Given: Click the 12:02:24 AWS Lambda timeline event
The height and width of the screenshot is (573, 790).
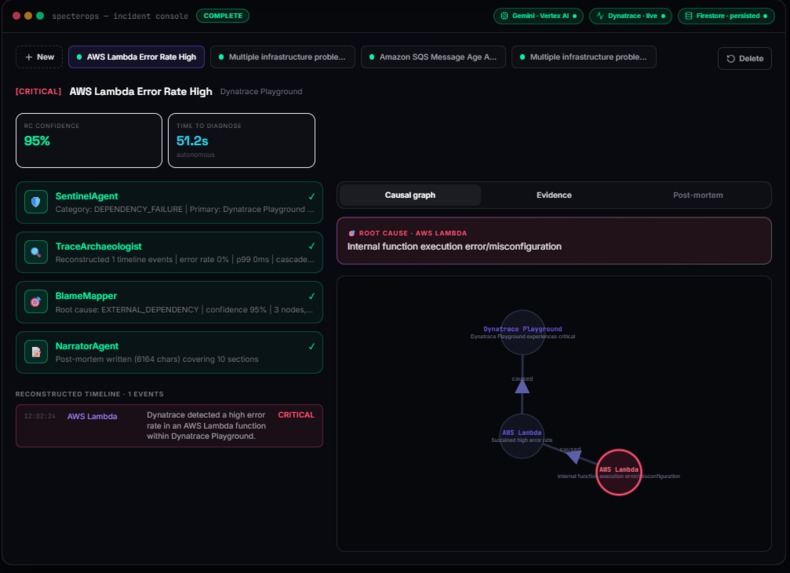Looking at the screenshot, I should pyautogui.click(x=169, y=425).
